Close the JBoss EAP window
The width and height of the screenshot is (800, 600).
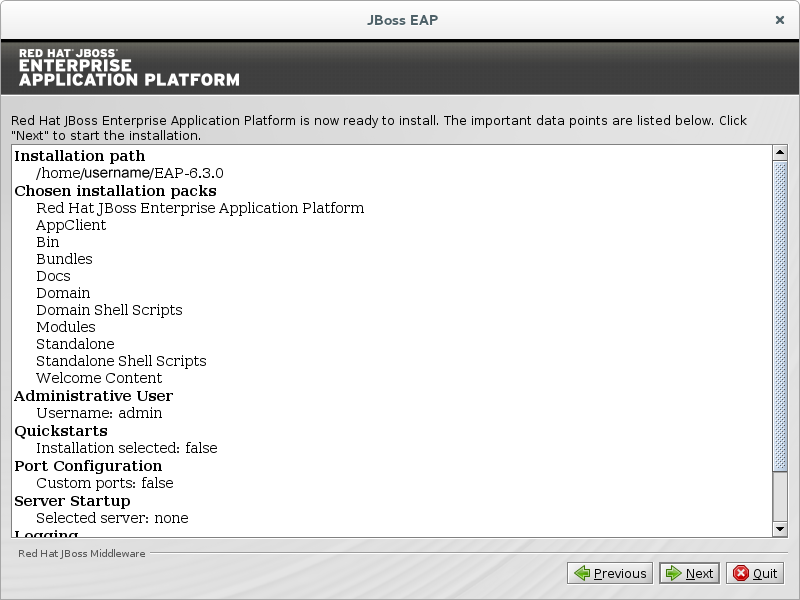(780, 19)
